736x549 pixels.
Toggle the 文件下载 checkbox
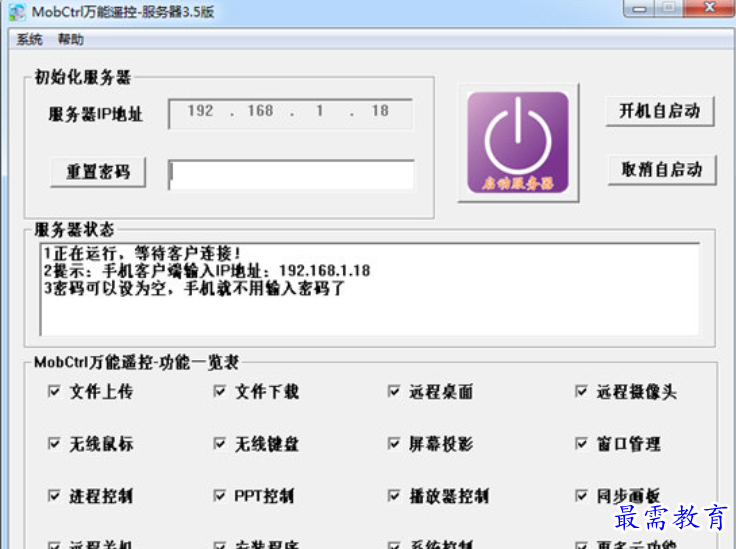(219, 391)
